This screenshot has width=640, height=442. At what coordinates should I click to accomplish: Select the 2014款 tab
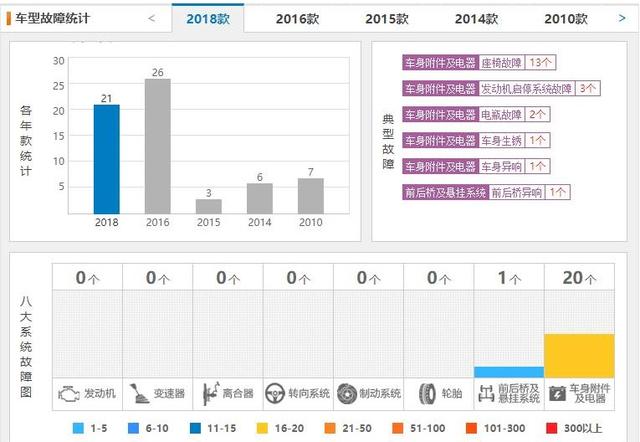coord(476,19)
